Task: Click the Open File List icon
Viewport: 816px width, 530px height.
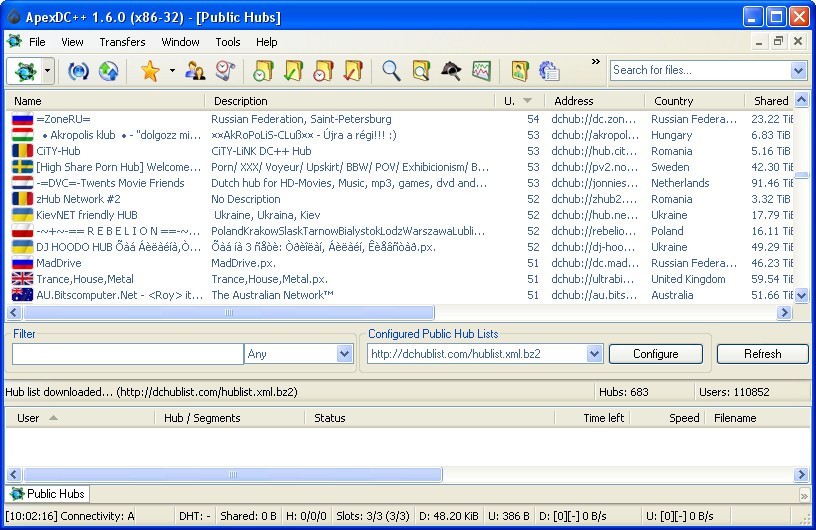Action: click(x=519, y=71)
